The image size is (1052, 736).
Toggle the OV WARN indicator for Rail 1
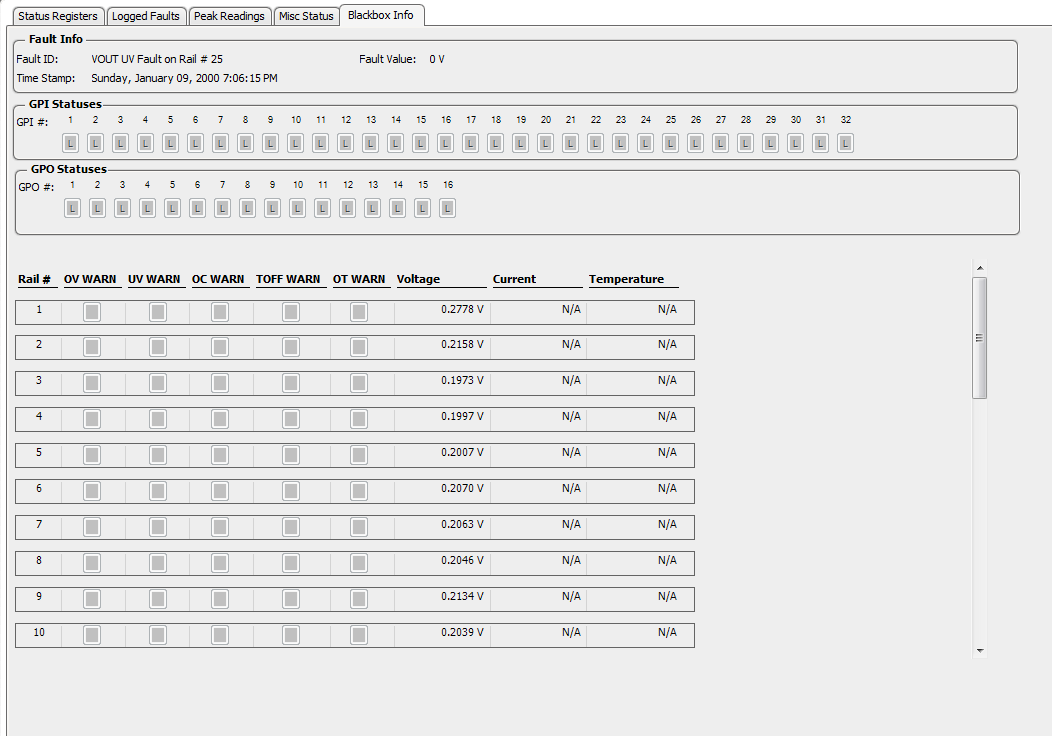tap(91, 311)
